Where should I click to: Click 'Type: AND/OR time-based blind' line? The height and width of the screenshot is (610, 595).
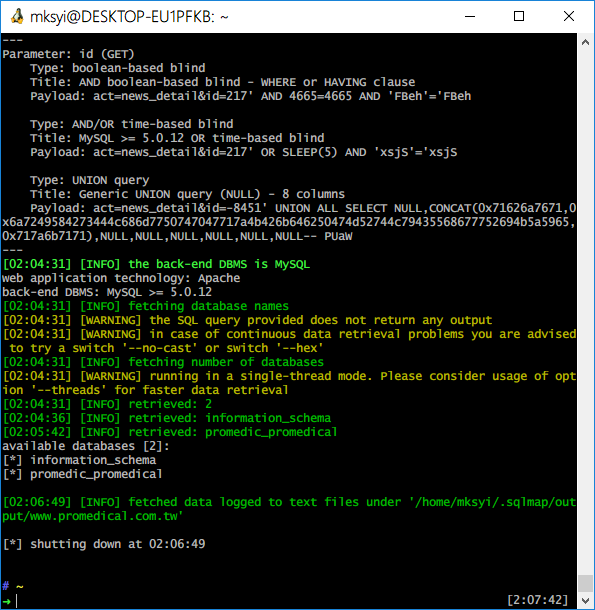[x=132, y=124]
